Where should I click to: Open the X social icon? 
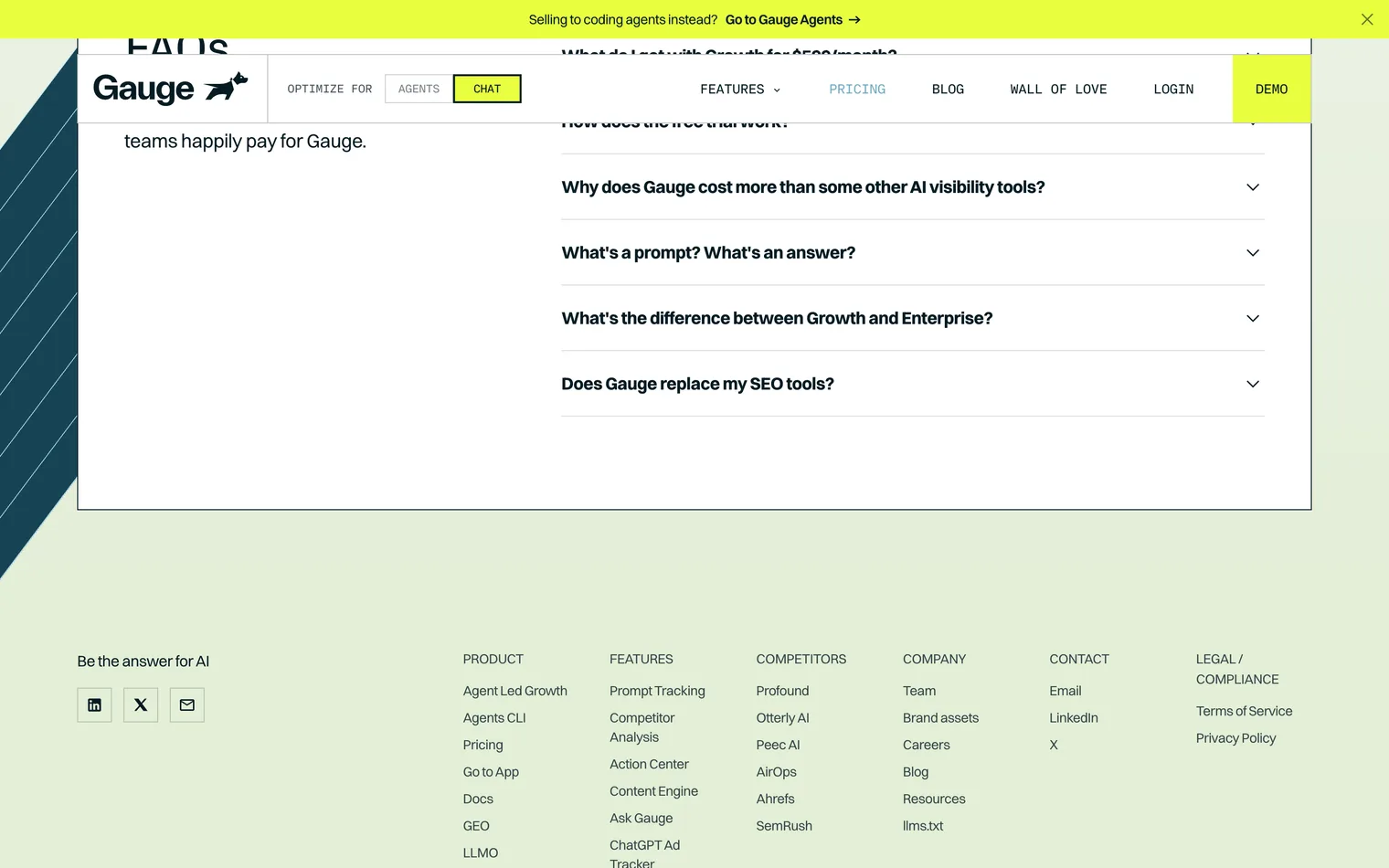141,705
